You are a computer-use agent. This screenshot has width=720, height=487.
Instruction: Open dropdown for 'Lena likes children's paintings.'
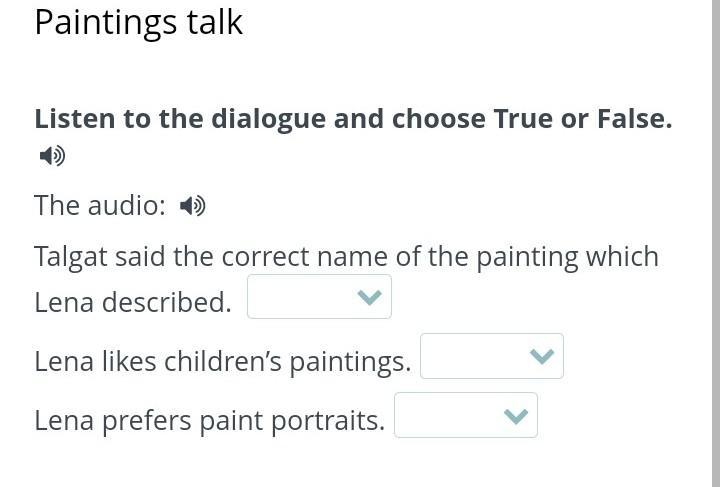coord(491,356)
